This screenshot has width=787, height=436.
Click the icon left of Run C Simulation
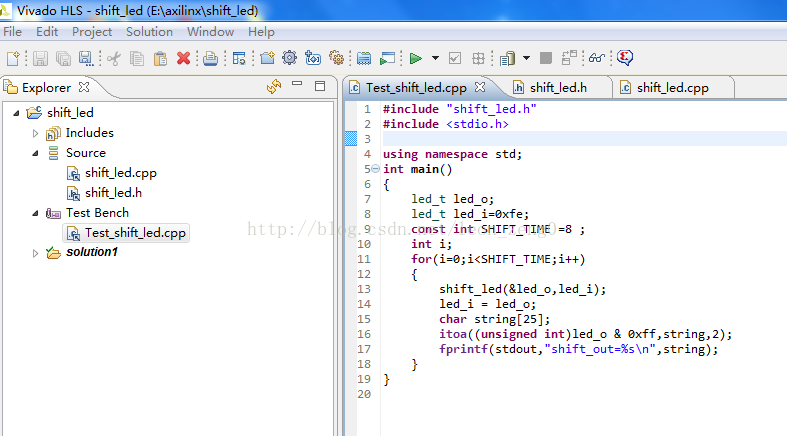click(x=364, y=58)
